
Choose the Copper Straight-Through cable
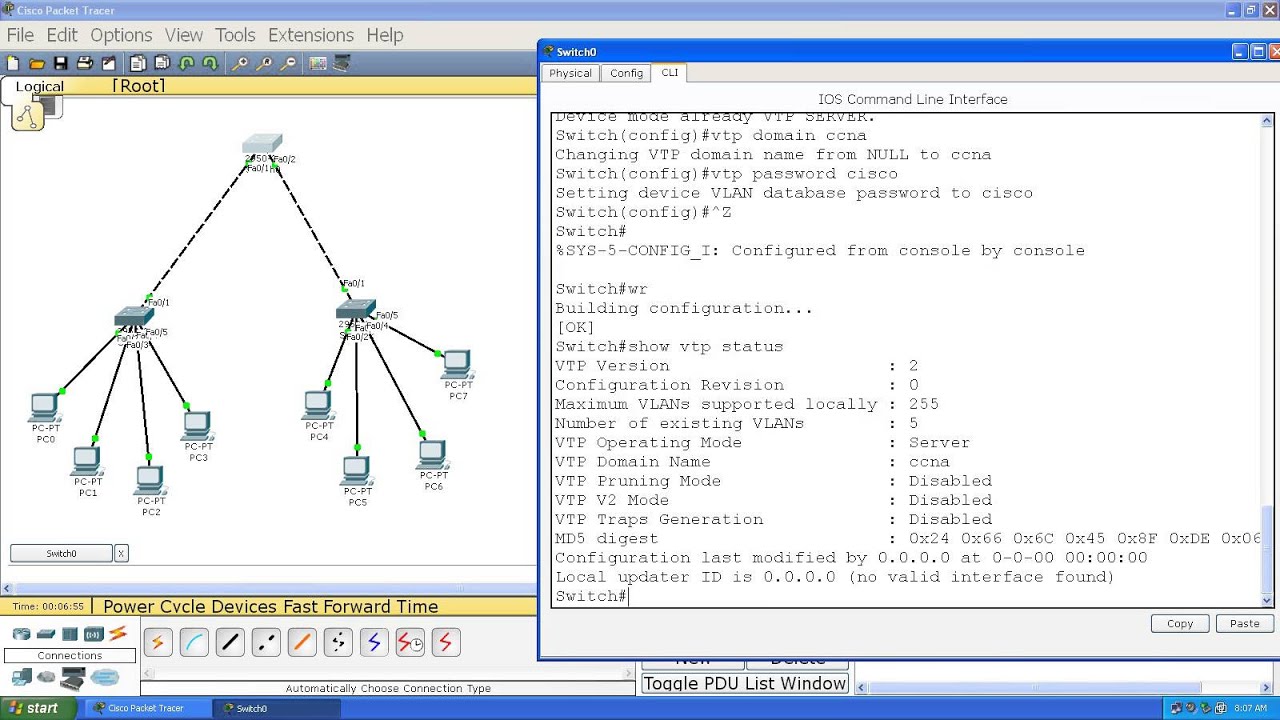pyautogui.click(x=230, y=642)
